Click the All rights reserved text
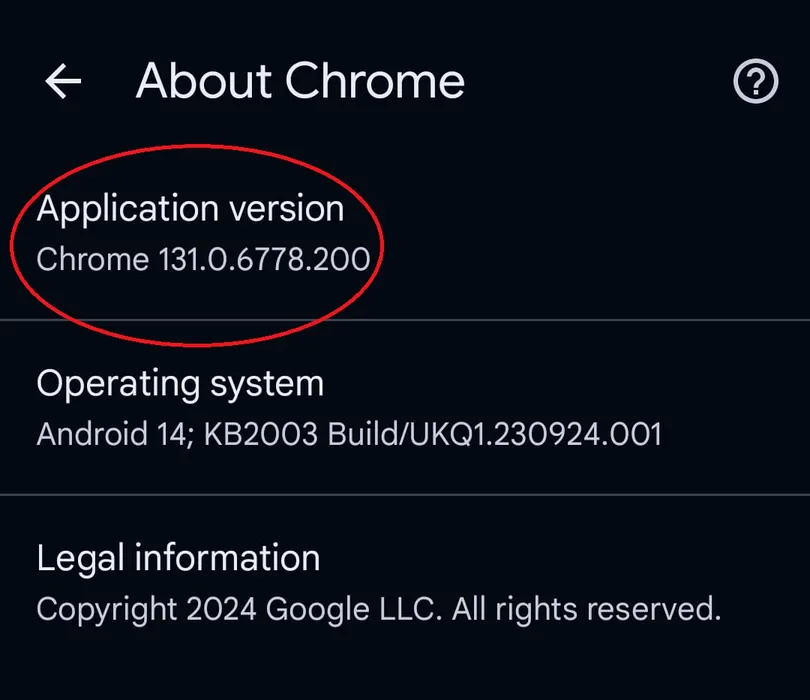Screen dimensions: 810x700 click(x=586, y=609)
